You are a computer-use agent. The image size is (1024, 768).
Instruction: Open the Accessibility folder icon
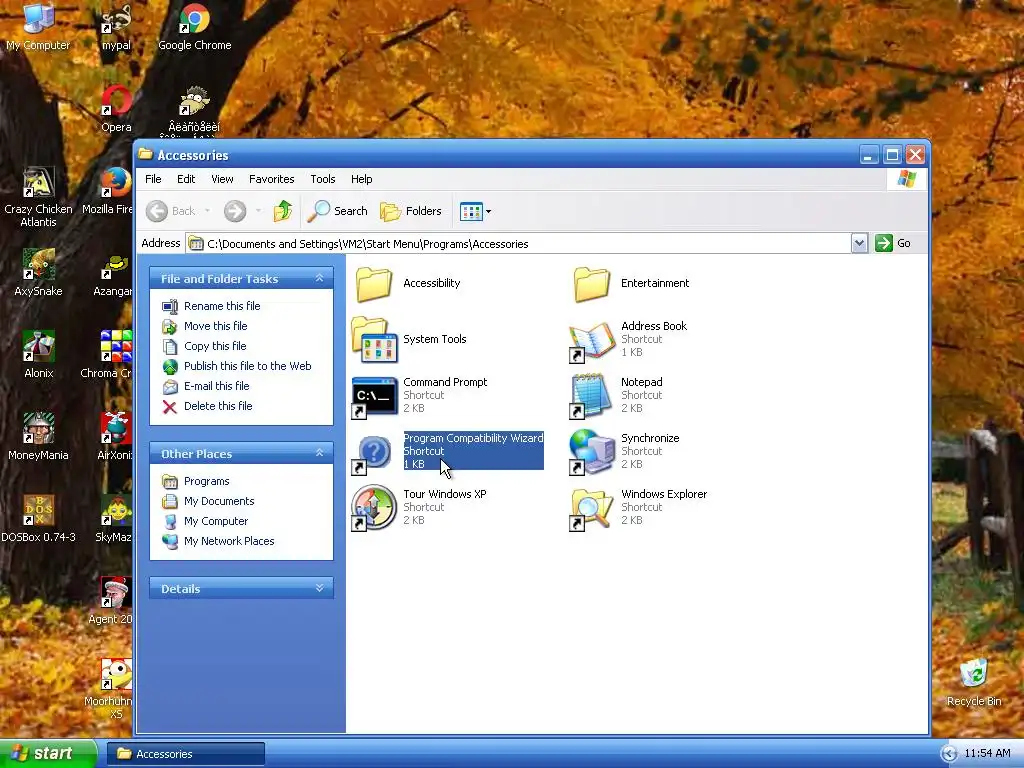pos(374,285)
